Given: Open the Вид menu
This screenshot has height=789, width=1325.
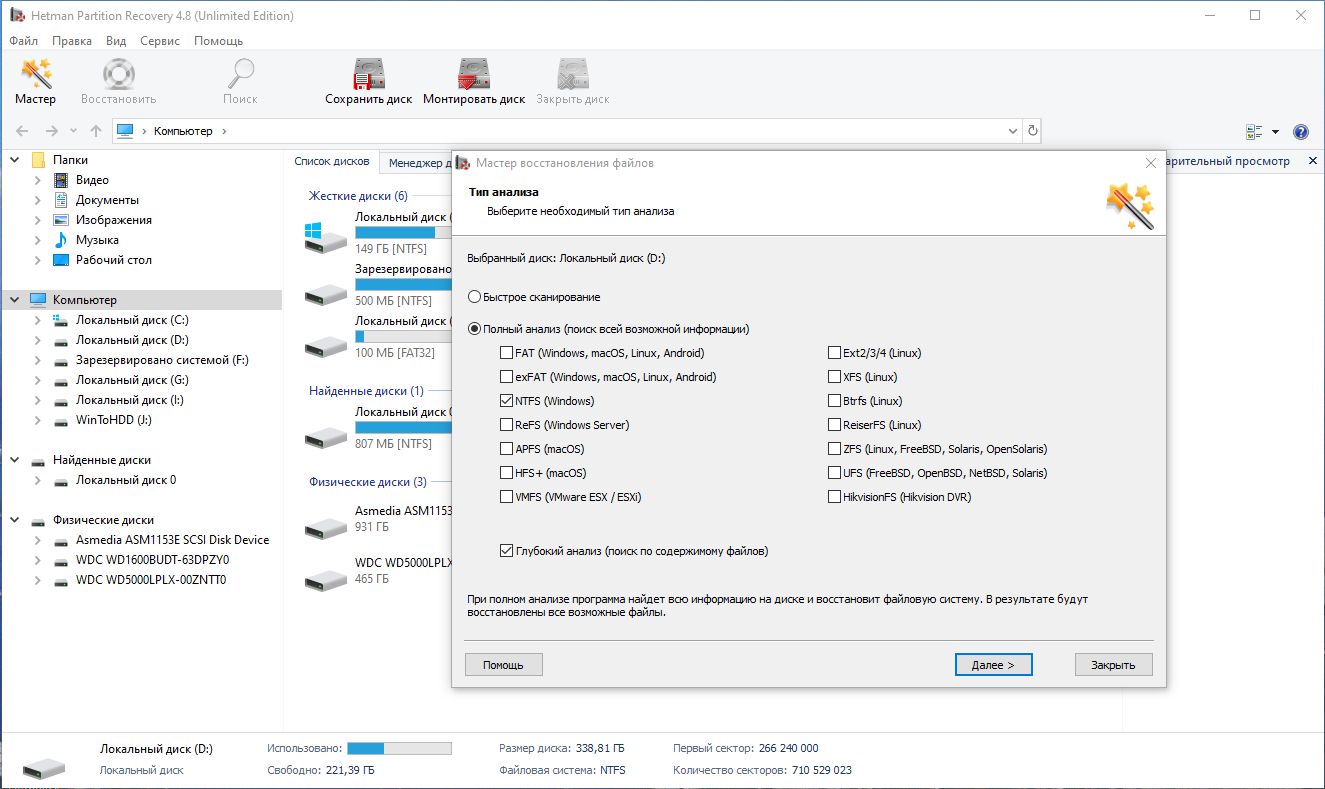Looking at the screenshot, I should (x=116, y=41).
